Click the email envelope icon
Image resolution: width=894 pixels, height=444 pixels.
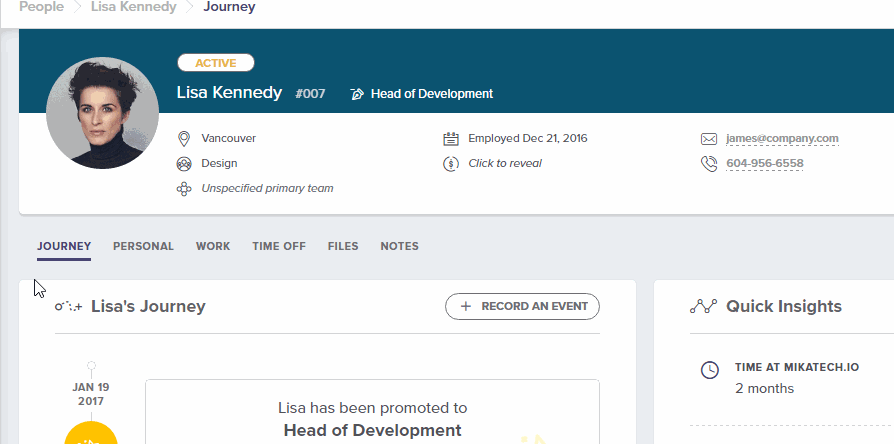pos(709,139)
